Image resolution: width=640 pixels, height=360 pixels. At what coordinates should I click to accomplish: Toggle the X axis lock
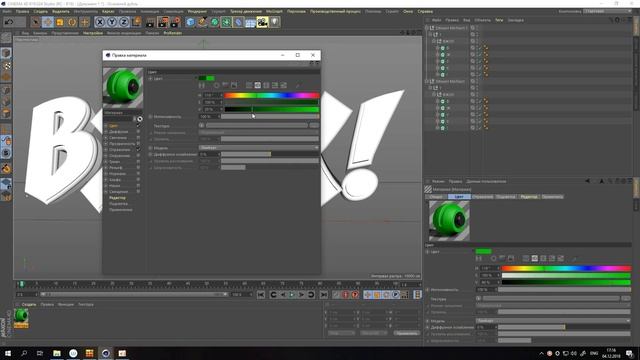point(100,22)
